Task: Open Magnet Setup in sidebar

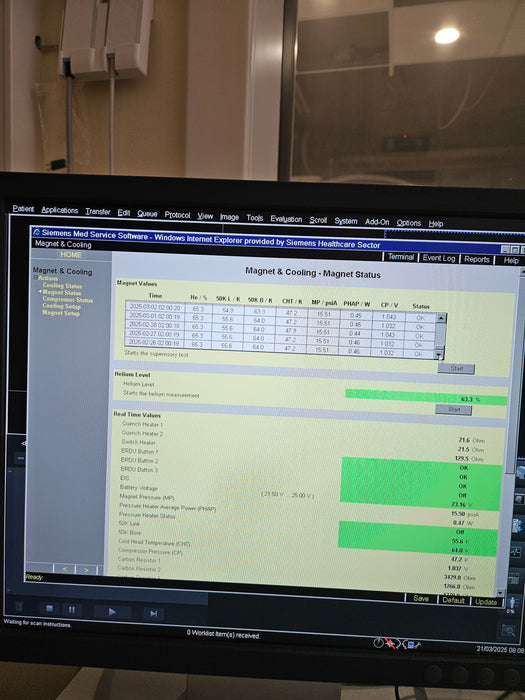Action: point(61,313)
